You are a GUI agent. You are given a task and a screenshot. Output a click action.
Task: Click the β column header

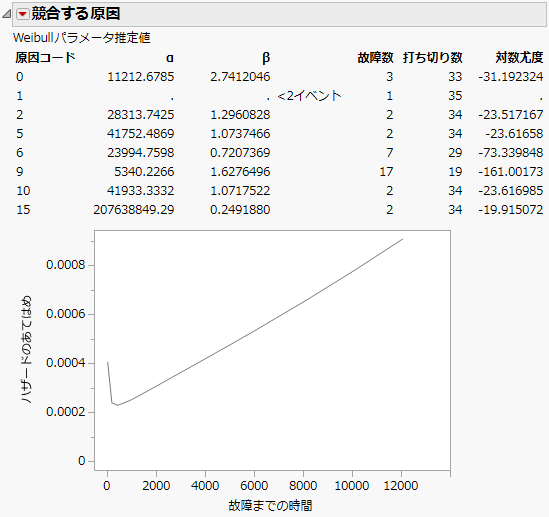pyautogui.click(x=266, y=58)
